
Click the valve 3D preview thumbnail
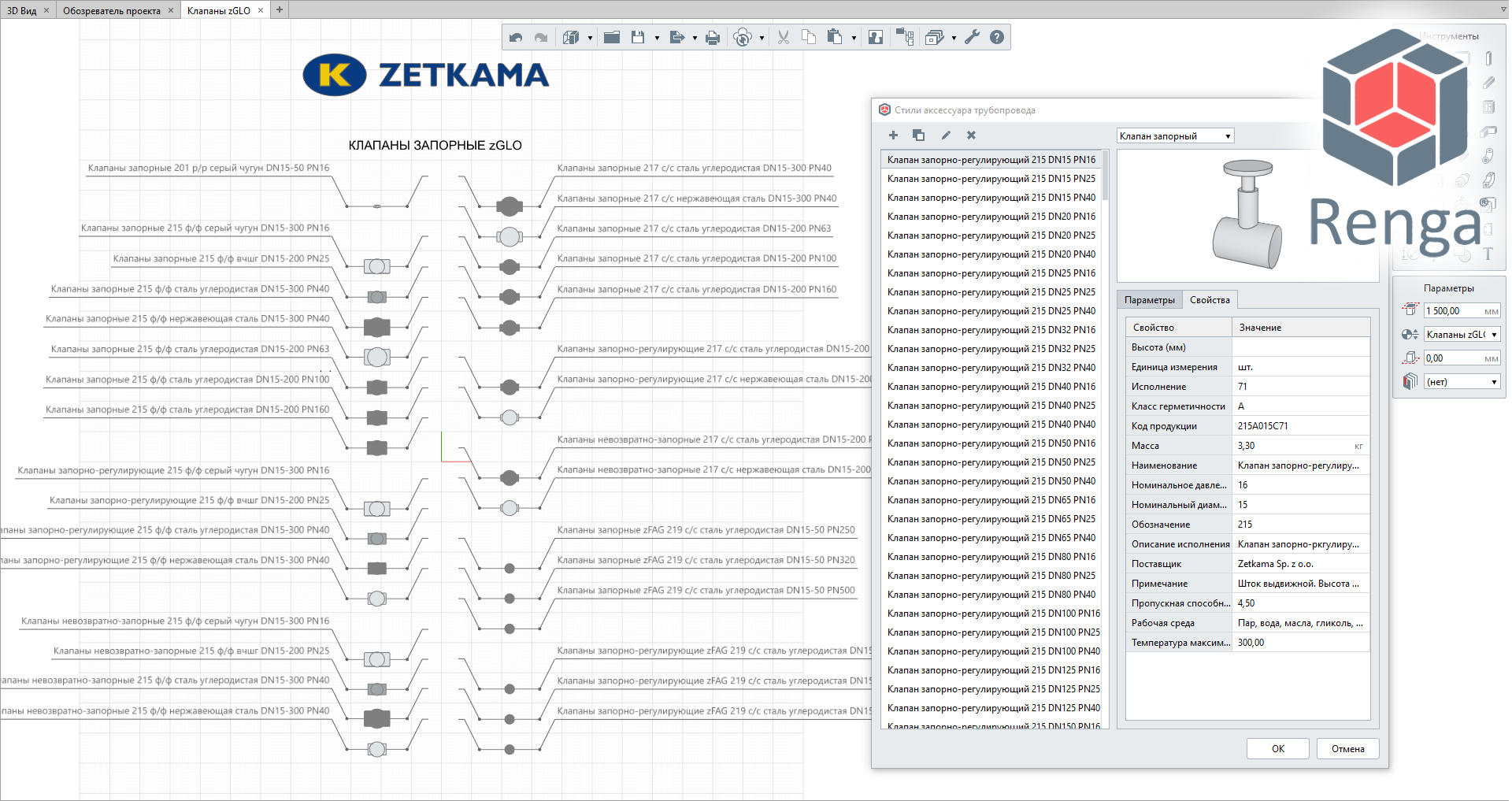[x=1247, y=215]
